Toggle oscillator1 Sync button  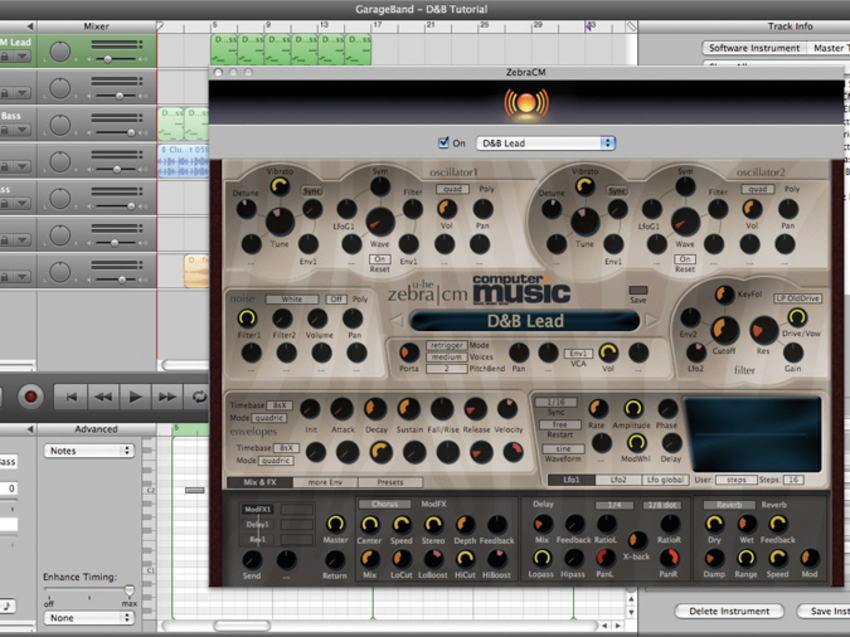312,191
